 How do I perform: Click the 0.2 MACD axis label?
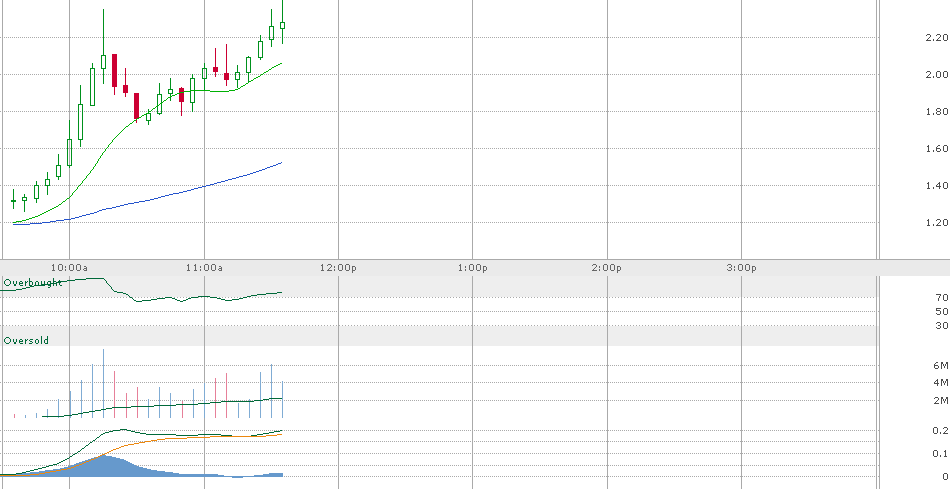(x=941, y=431)
